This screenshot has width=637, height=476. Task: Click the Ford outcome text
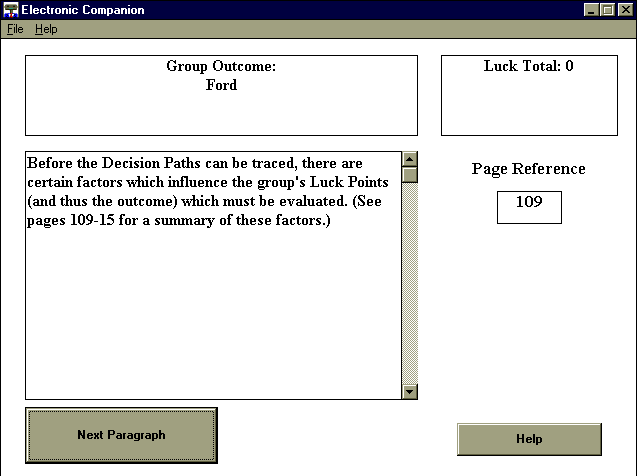click(x=221, y=85)
